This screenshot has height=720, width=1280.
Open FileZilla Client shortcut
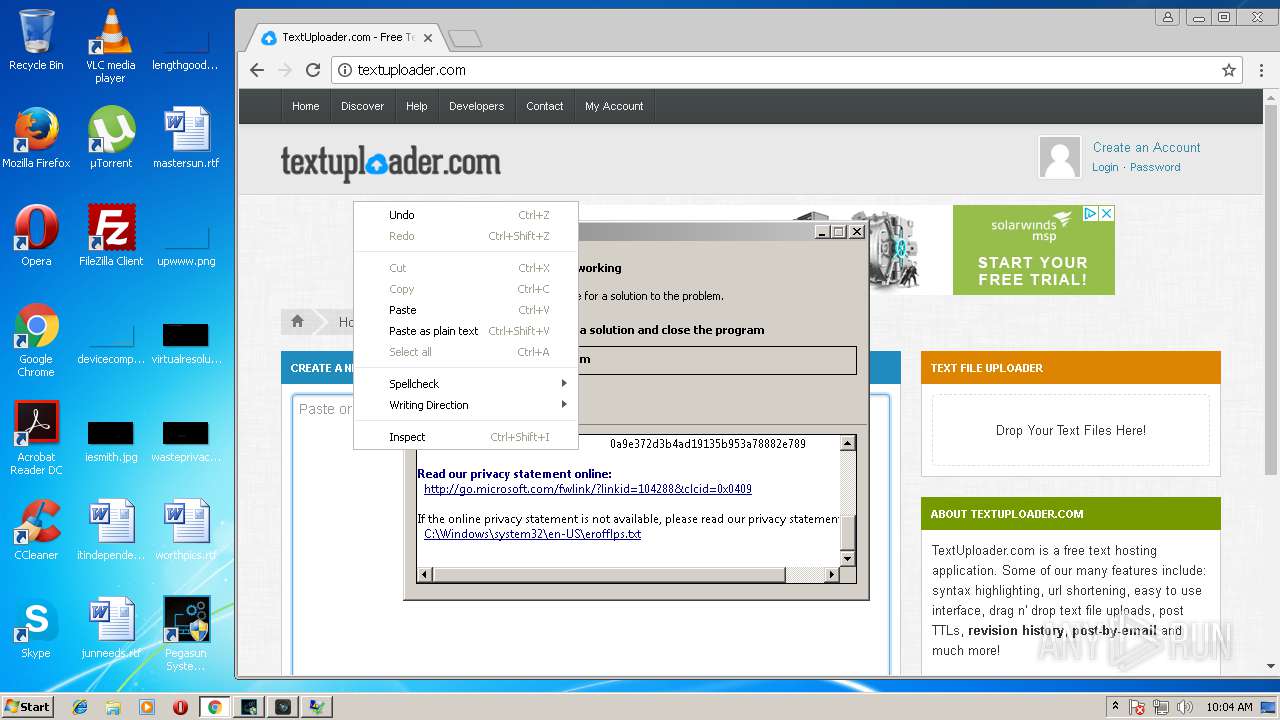110,236
